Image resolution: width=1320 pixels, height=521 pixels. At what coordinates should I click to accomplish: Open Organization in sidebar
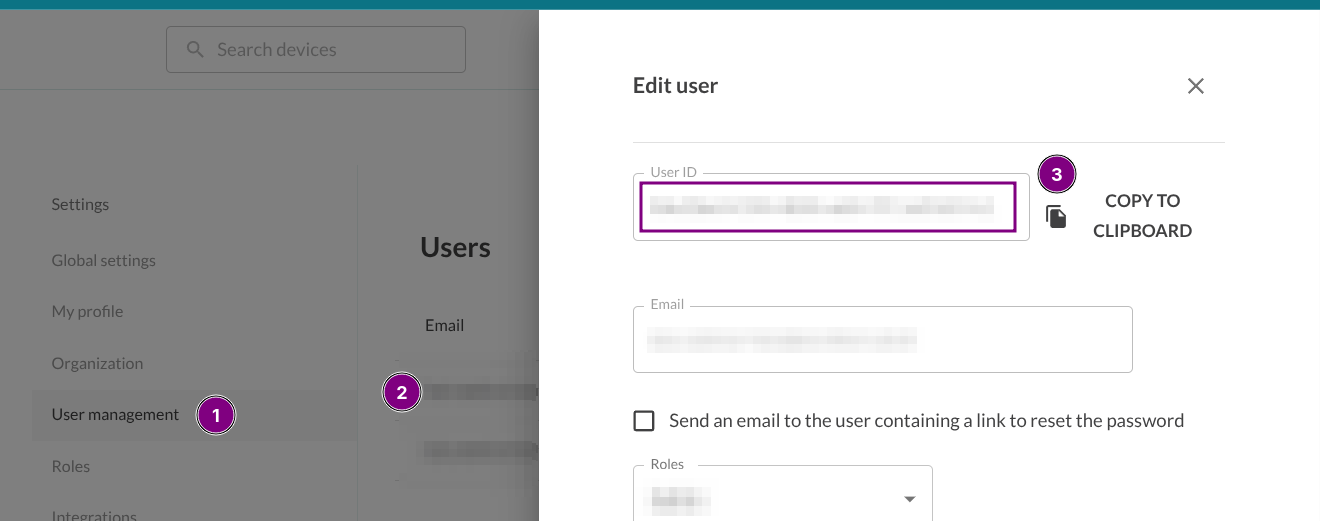coord(97,363)
